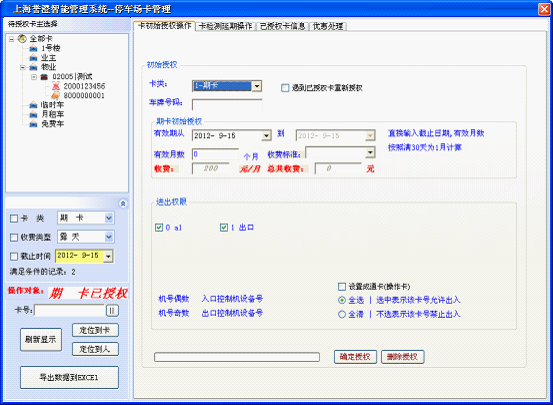Screen dimensions: 553x405
Task: Enable the 卡类 filter checkbox
Action: tap(14, 219)
